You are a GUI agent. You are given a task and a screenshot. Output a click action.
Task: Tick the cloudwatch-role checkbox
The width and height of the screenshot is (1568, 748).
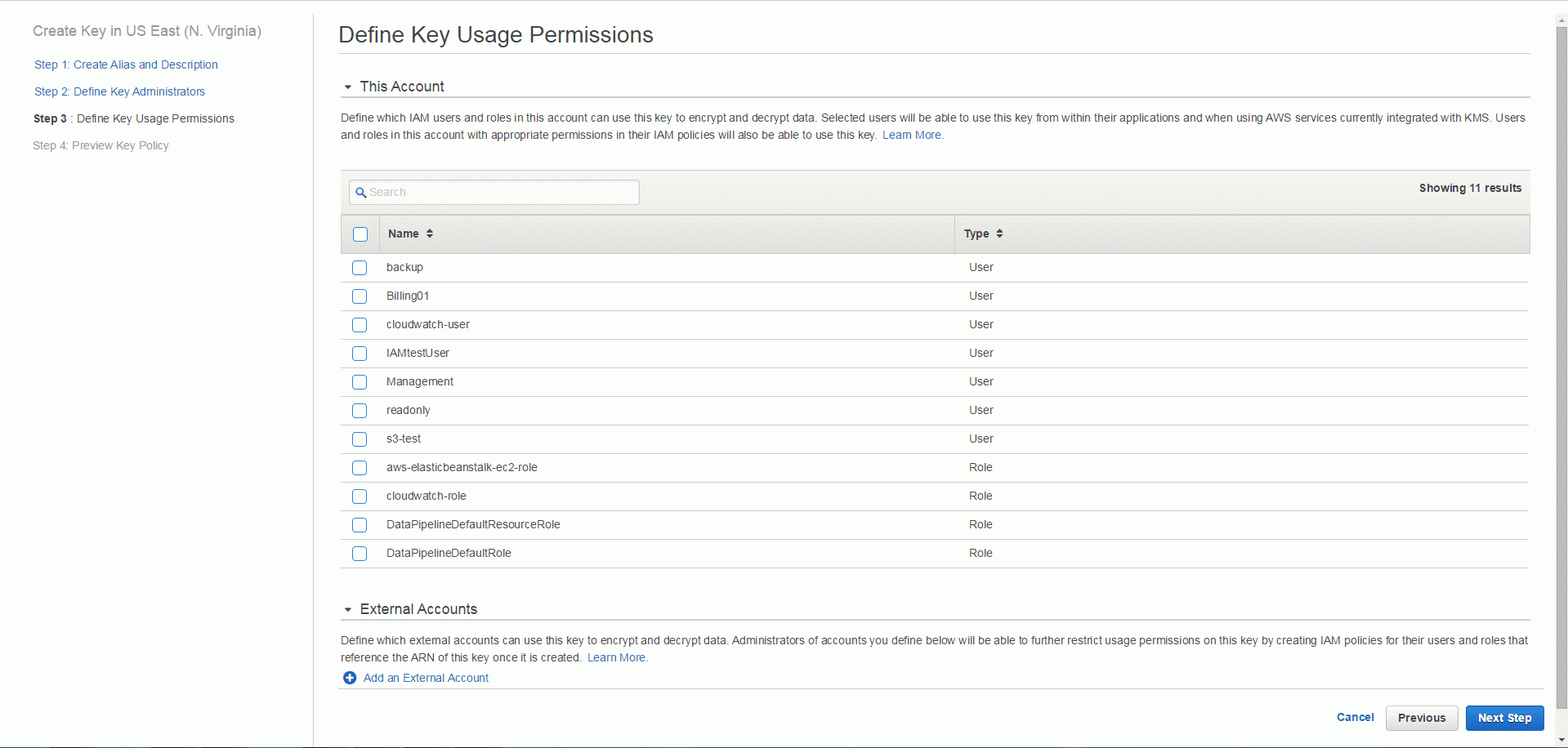pos(360,496)
